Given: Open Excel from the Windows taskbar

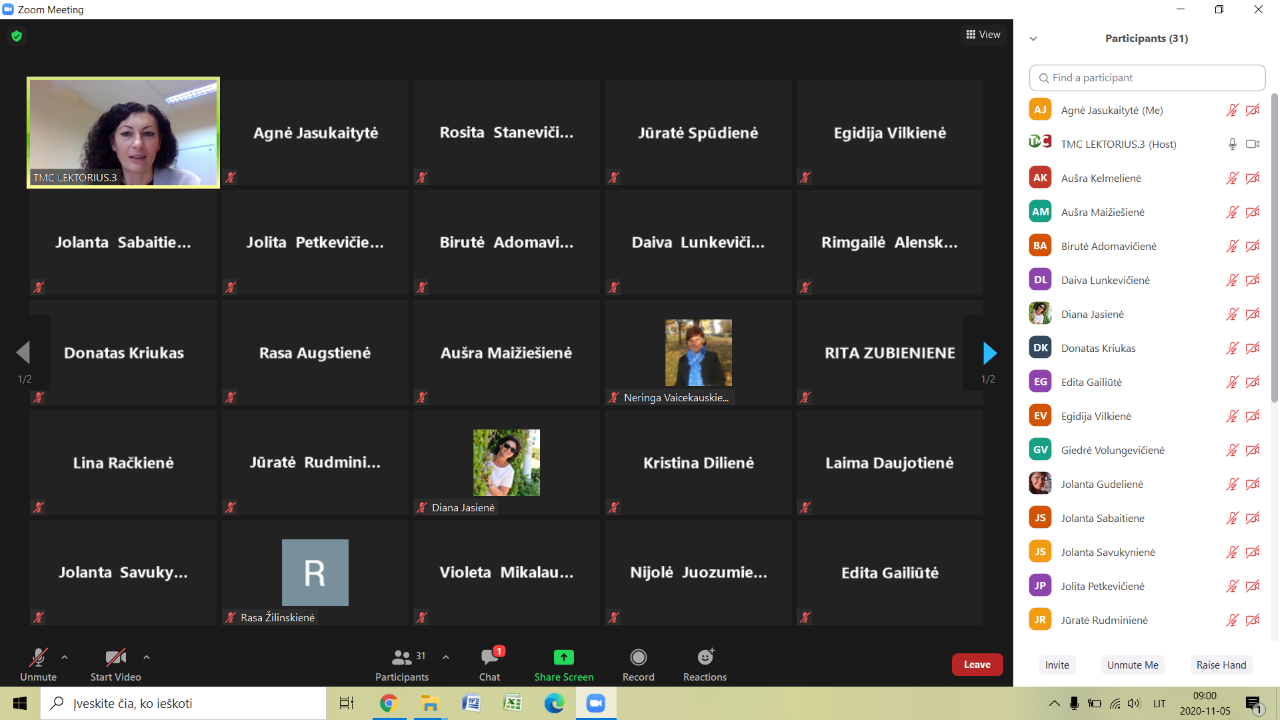Looking at the screenshot, I should [512, 703].
